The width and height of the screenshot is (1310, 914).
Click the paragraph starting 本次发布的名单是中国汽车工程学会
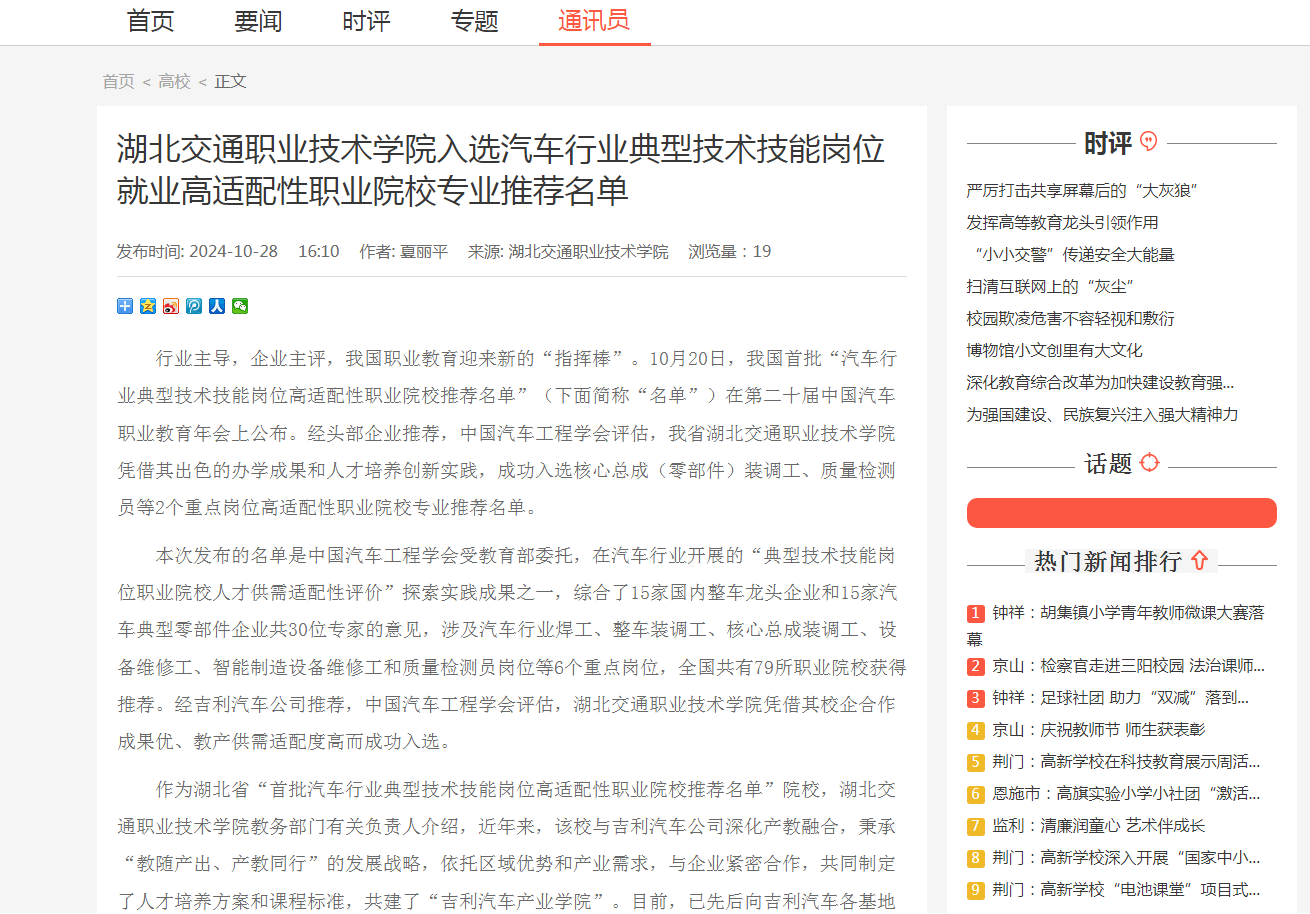(512, 647)
